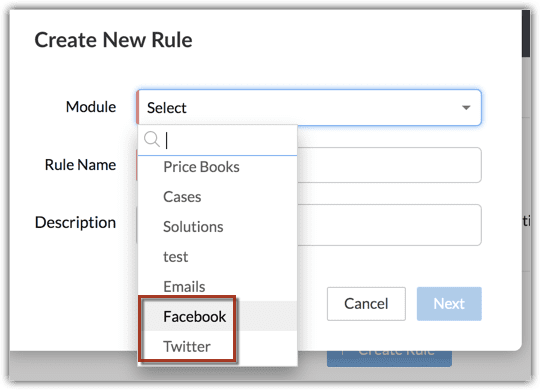Select Emails from the dropdown list

coord(217,287)
